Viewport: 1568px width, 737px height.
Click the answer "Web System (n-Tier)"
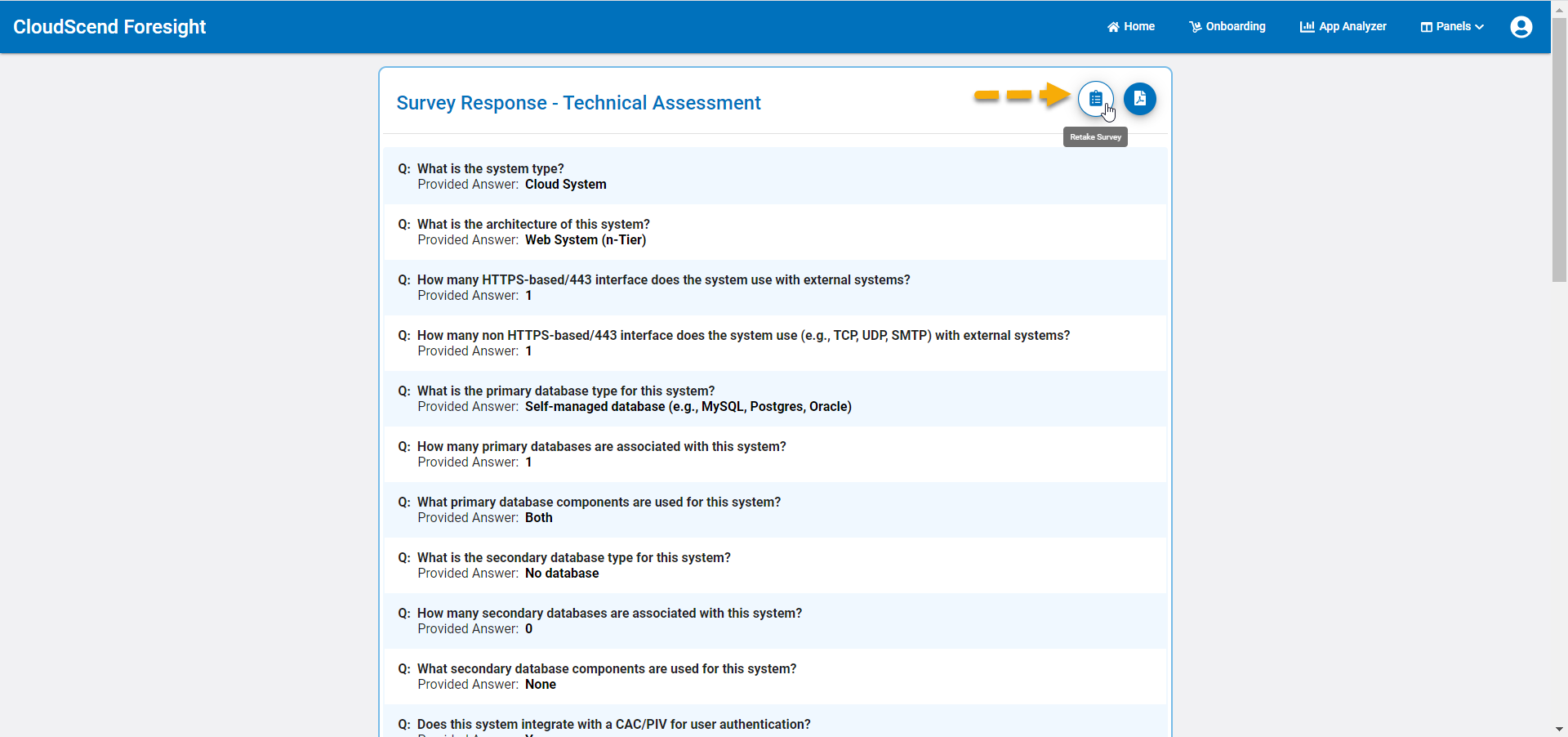pyautogui.click(x=586, y=240)
